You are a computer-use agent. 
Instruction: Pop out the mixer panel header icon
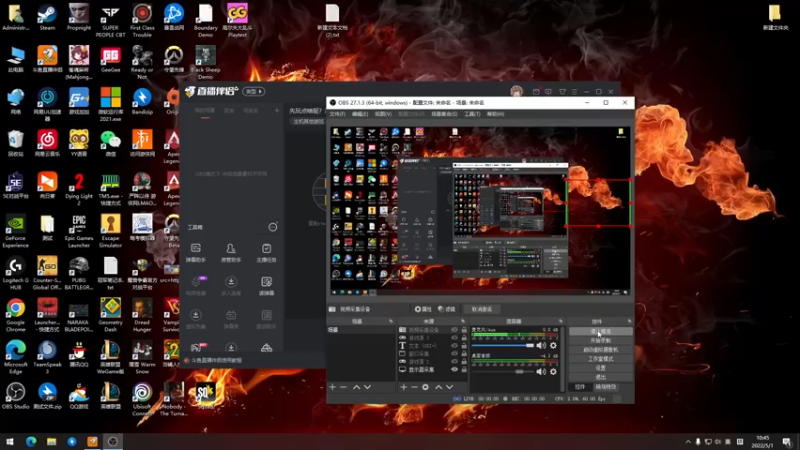560,321
